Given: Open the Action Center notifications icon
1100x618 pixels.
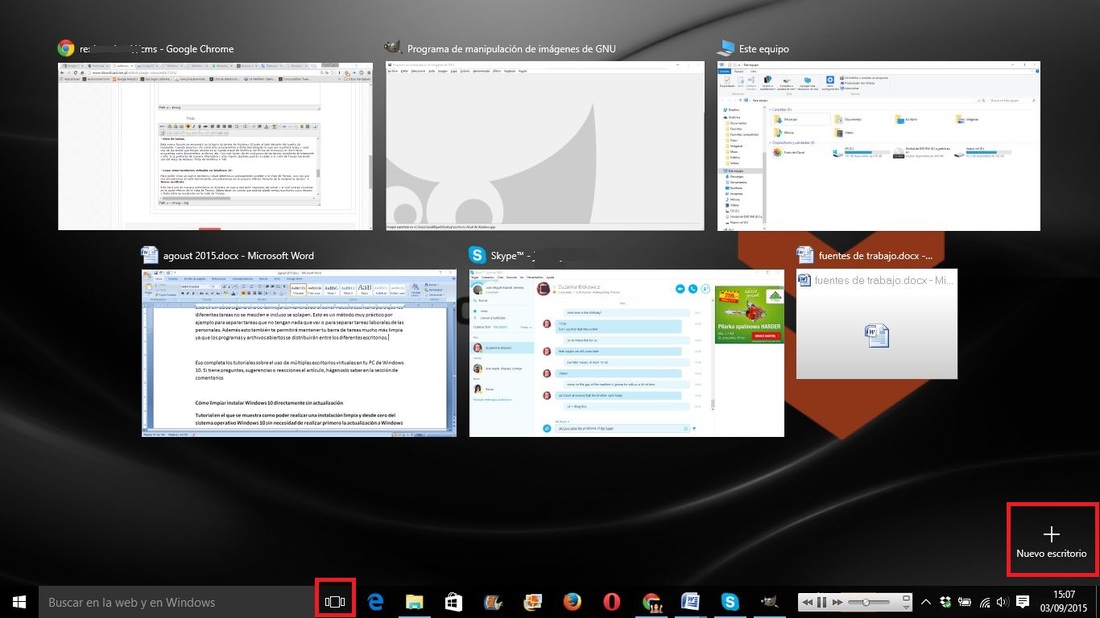Looking at the screenshot, I should click(x=1023, y=602).
